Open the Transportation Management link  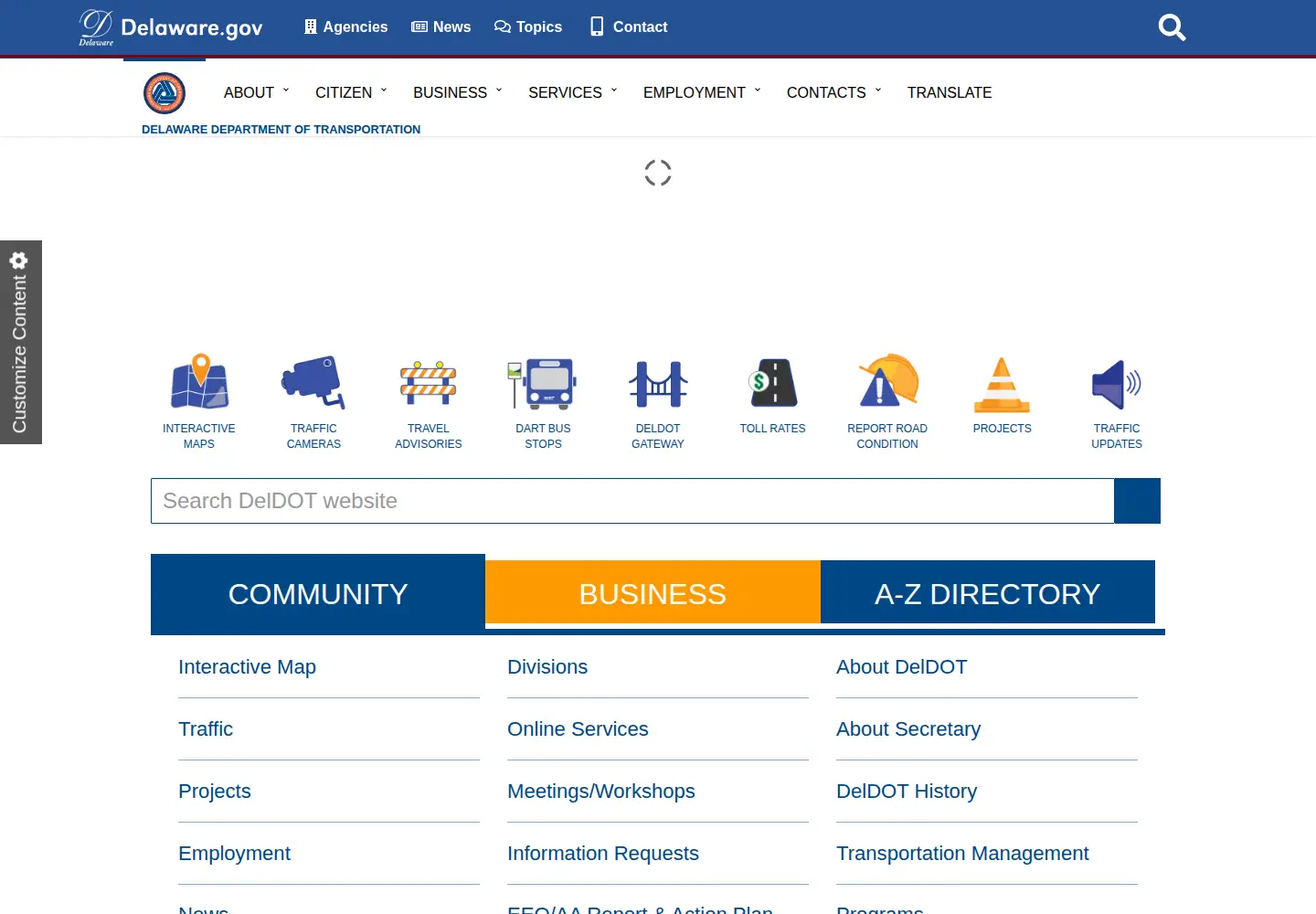pos(962,854)
